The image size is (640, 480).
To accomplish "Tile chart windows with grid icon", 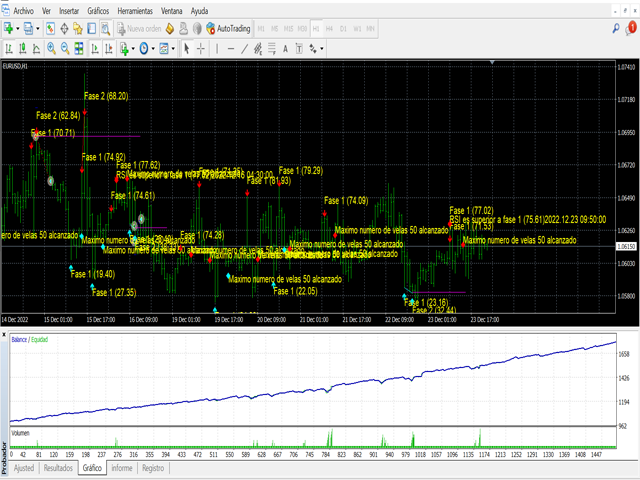I will 79,49.
